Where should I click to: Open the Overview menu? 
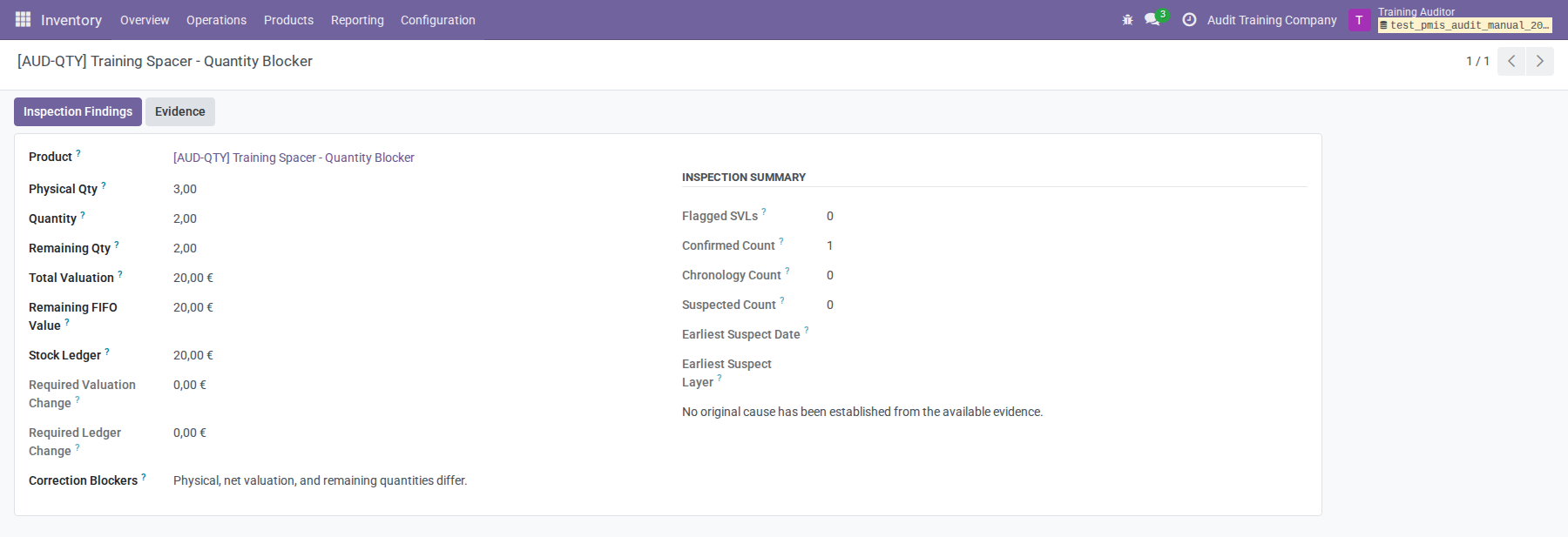(x=145, y=20)
